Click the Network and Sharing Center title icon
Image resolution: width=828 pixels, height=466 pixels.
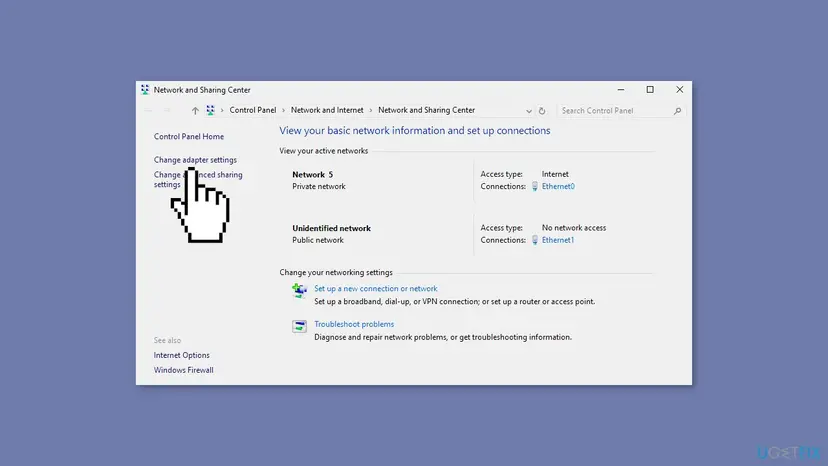click(145, 90)
